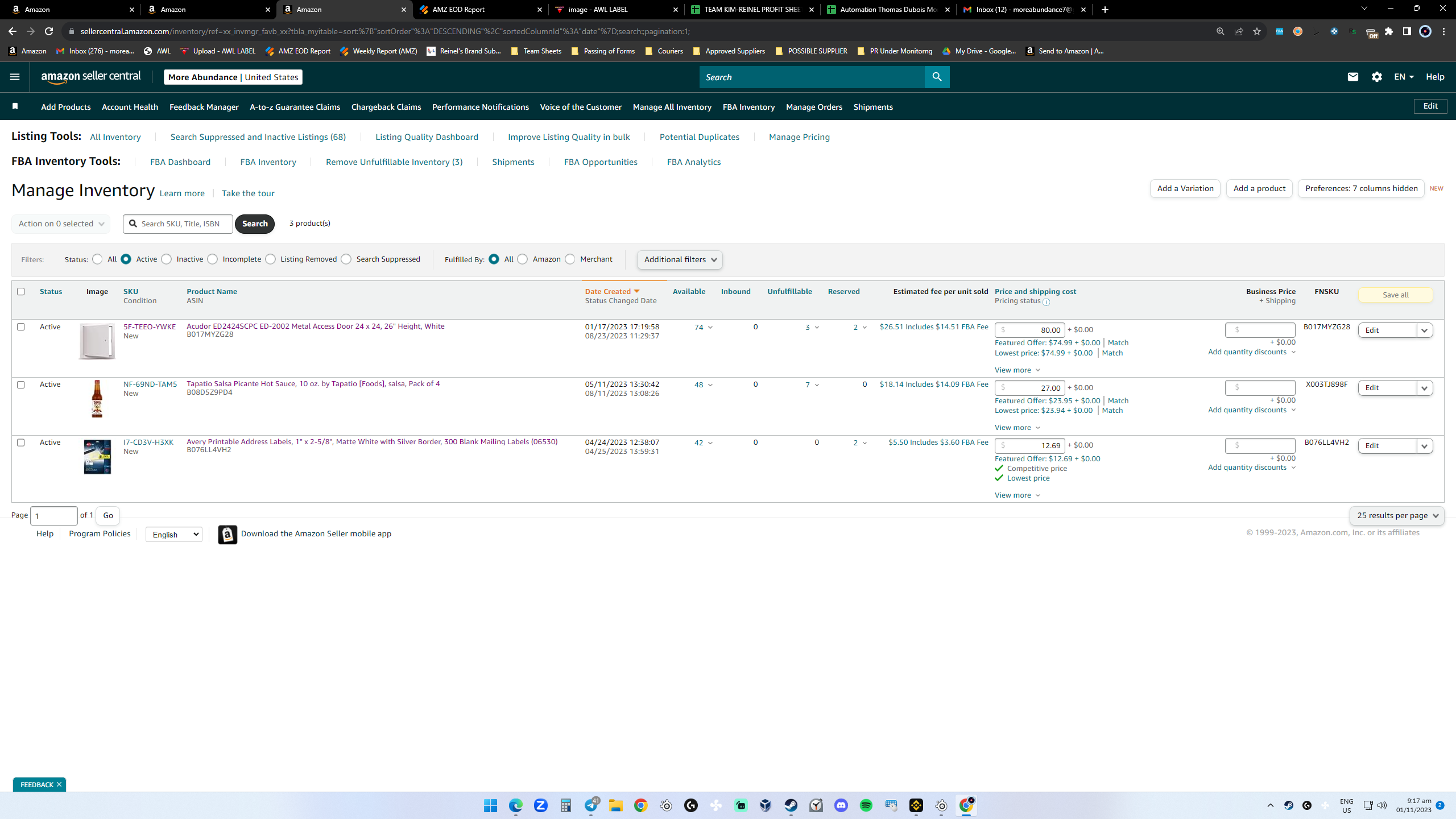Click the share page icon in address bar
This screenshot has width=1456, height=819.
click(x=1239, y=31)
